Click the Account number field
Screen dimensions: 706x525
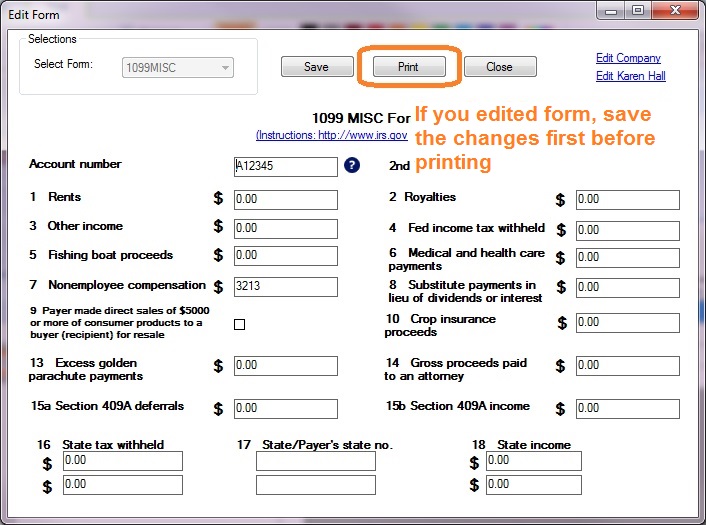(285, 167)
